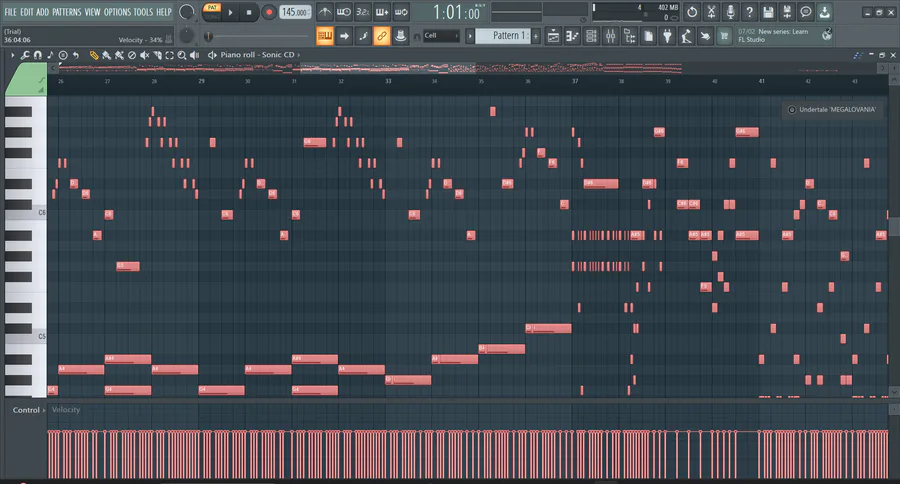Open the Browser panel icon
The image size is (900, 484).
coord(629,36)
